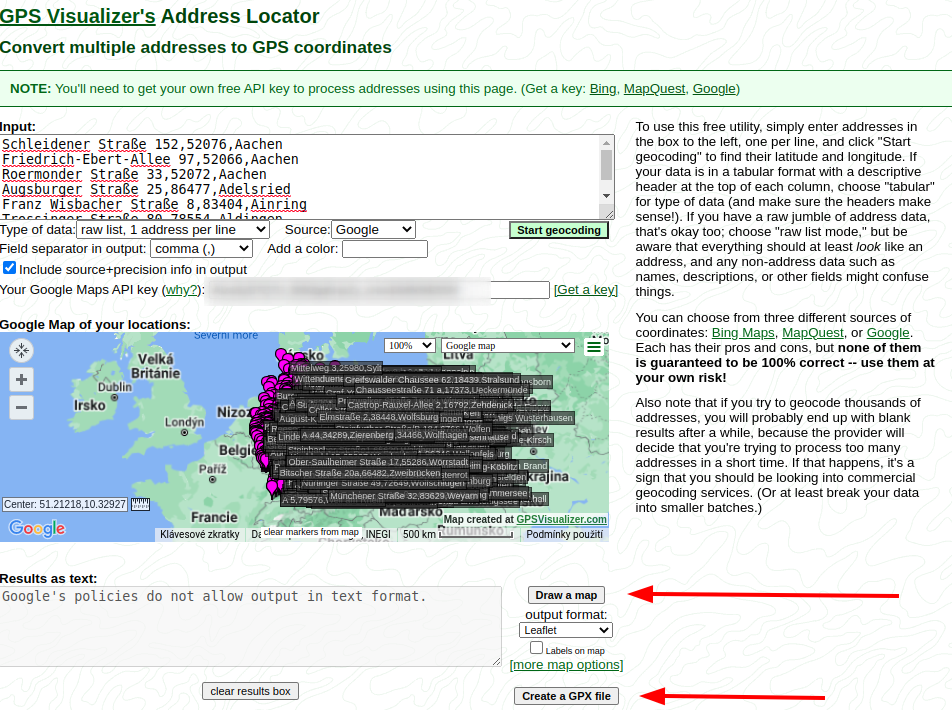
Task: Click the Create a GPX file button
Action: click(x=566, y=696)
